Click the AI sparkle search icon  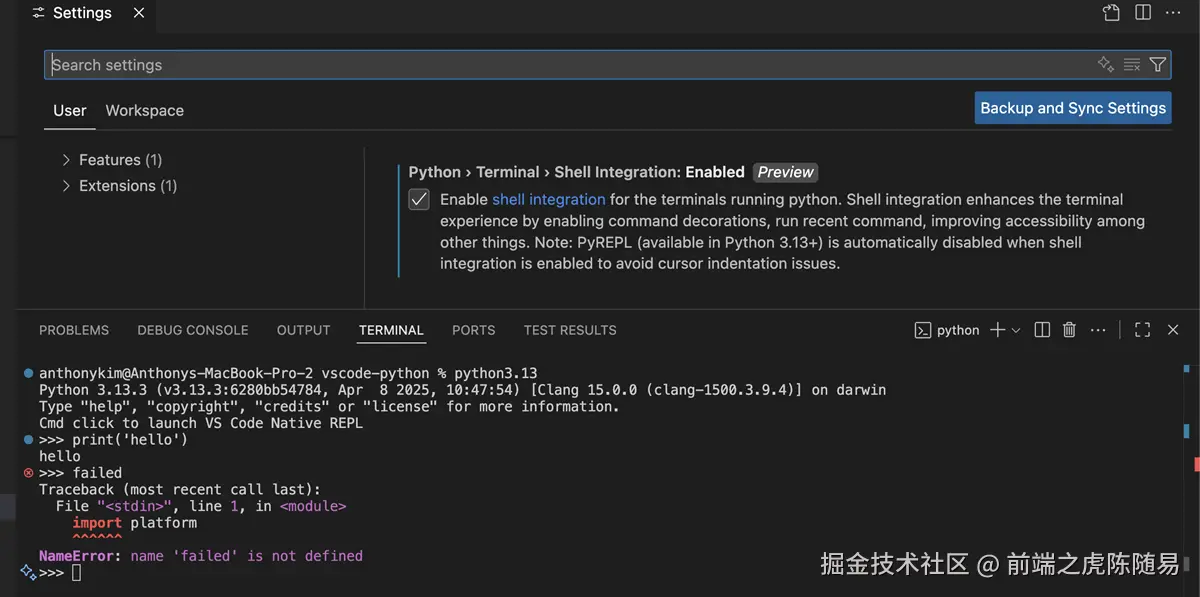(x=1106, y=65)
